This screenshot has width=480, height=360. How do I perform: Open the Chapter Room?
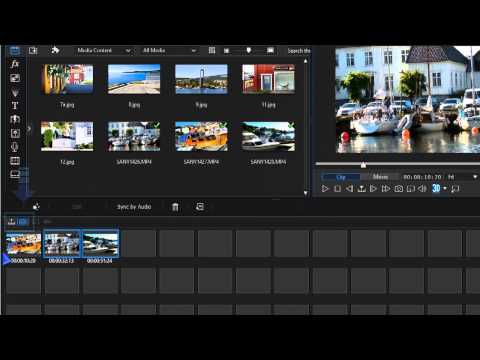point(15,161)
